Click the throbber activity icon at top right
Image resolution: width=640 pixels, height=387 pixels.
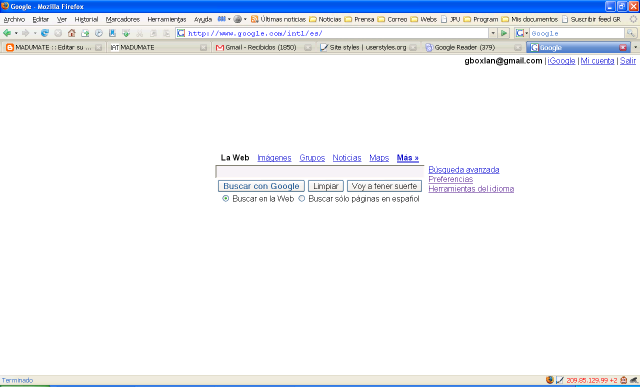tap(633, 19)
